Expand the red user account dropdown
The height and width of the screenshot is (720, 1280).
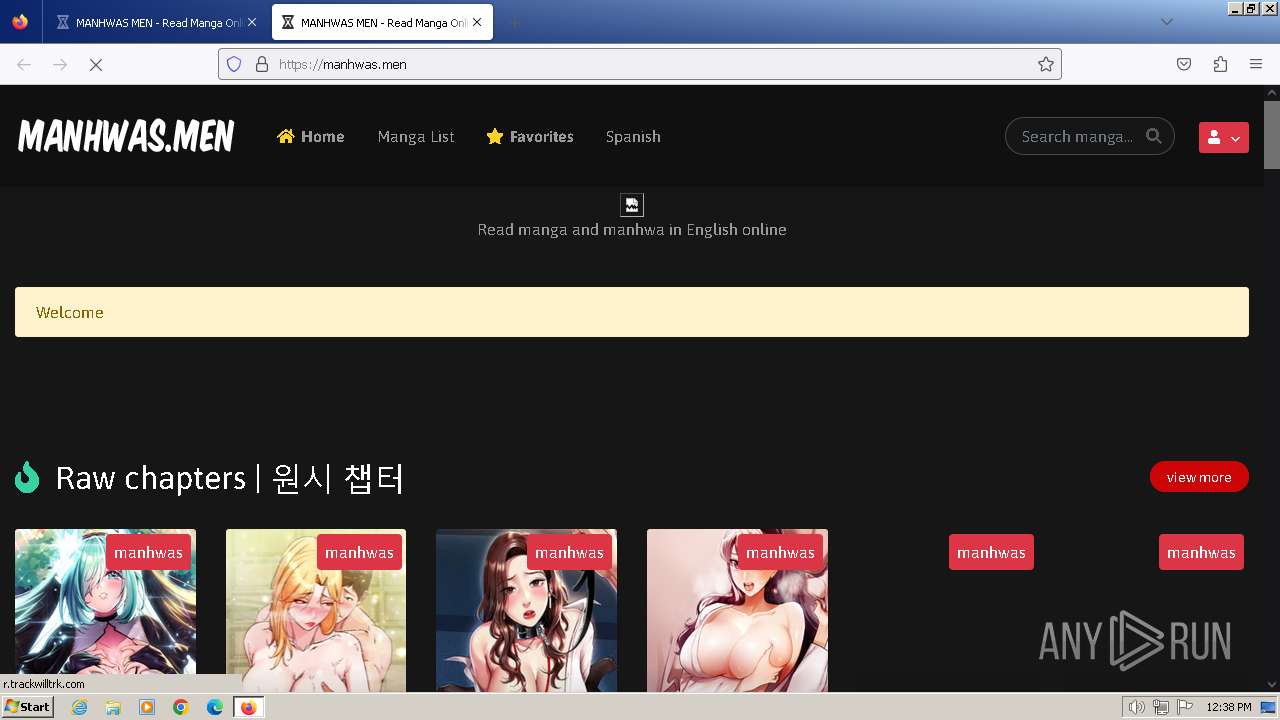pos(1224,138)
